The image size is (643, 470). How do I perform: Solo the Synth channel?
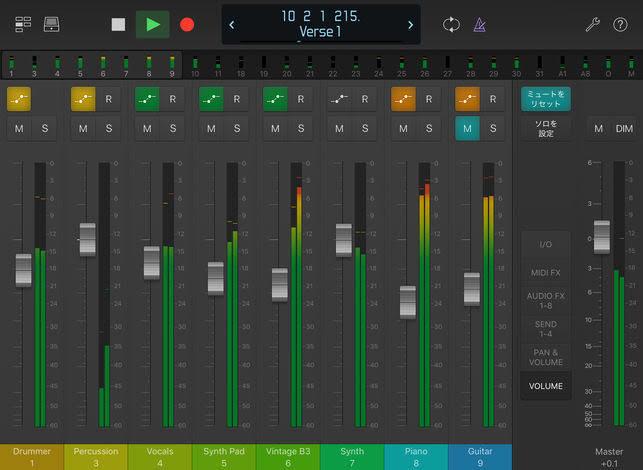pos(365,128)
